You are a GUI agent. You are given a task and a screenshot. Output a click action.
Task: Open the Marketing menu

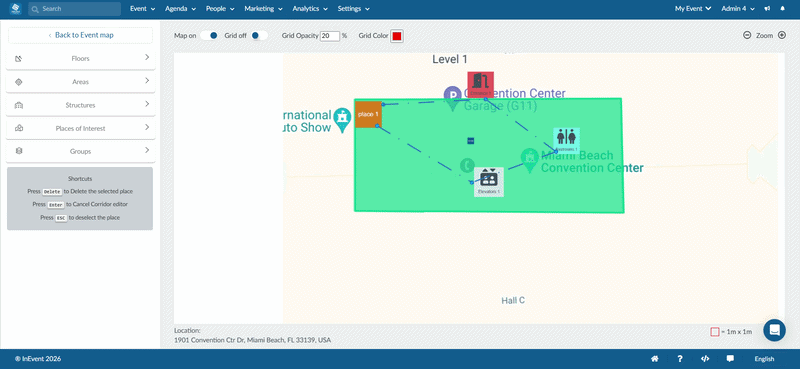click(263, 9)
